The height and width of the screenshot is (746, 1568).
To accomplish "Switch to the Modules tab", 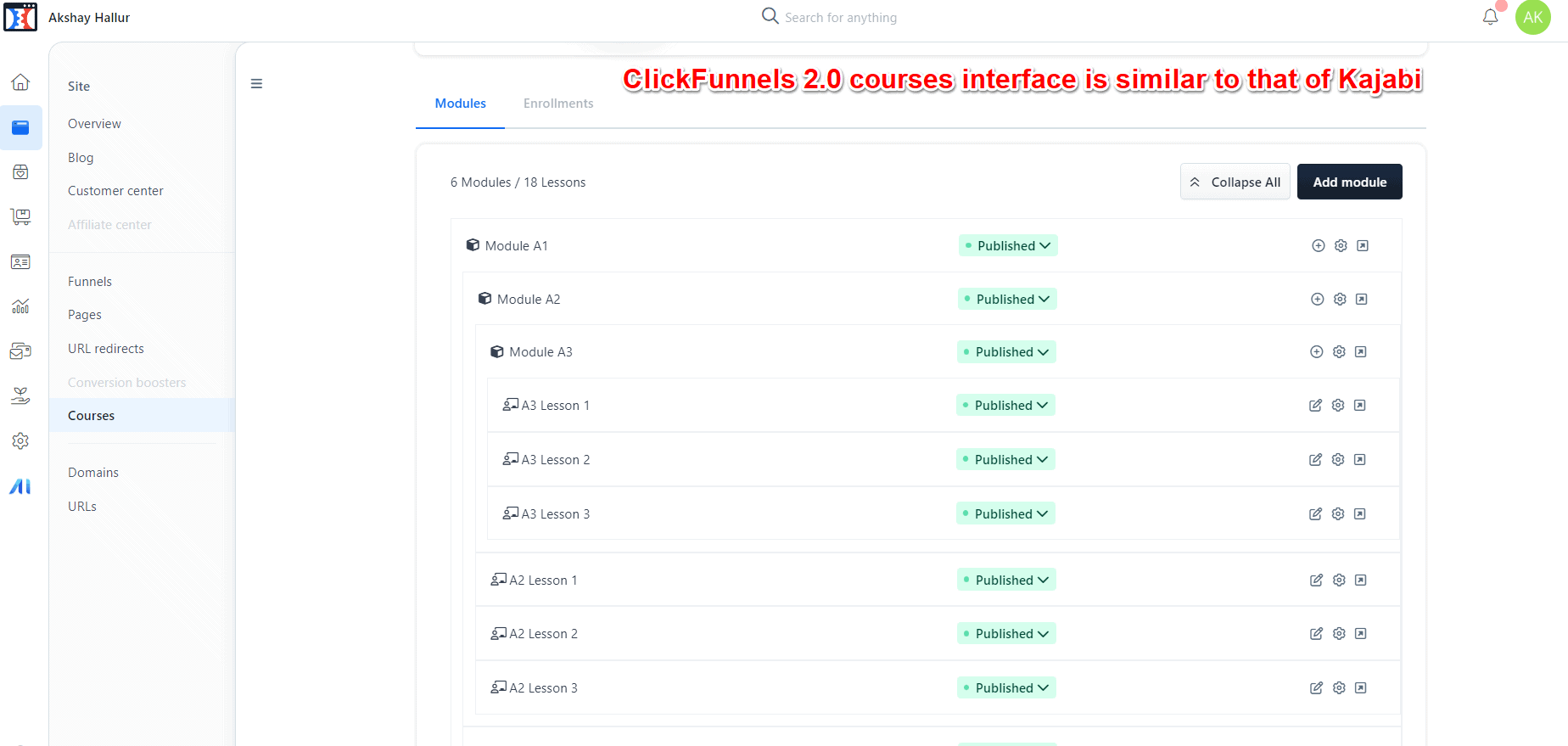I will (461, 104).
